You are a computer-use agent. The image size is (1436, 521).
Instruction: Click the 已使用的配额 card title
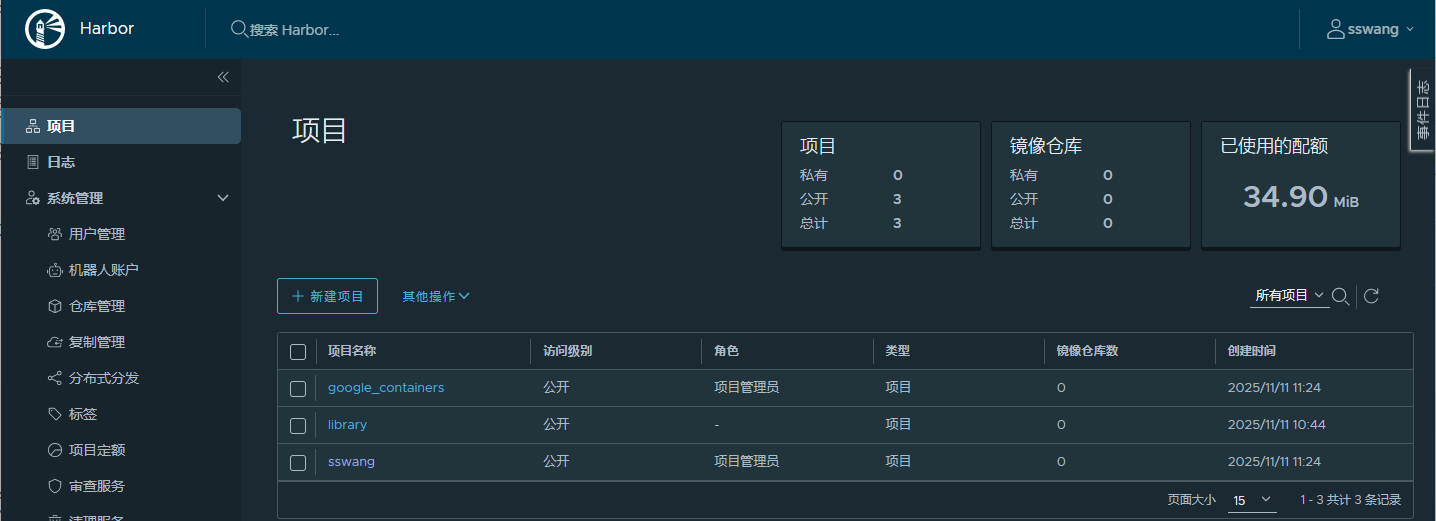1274,146
